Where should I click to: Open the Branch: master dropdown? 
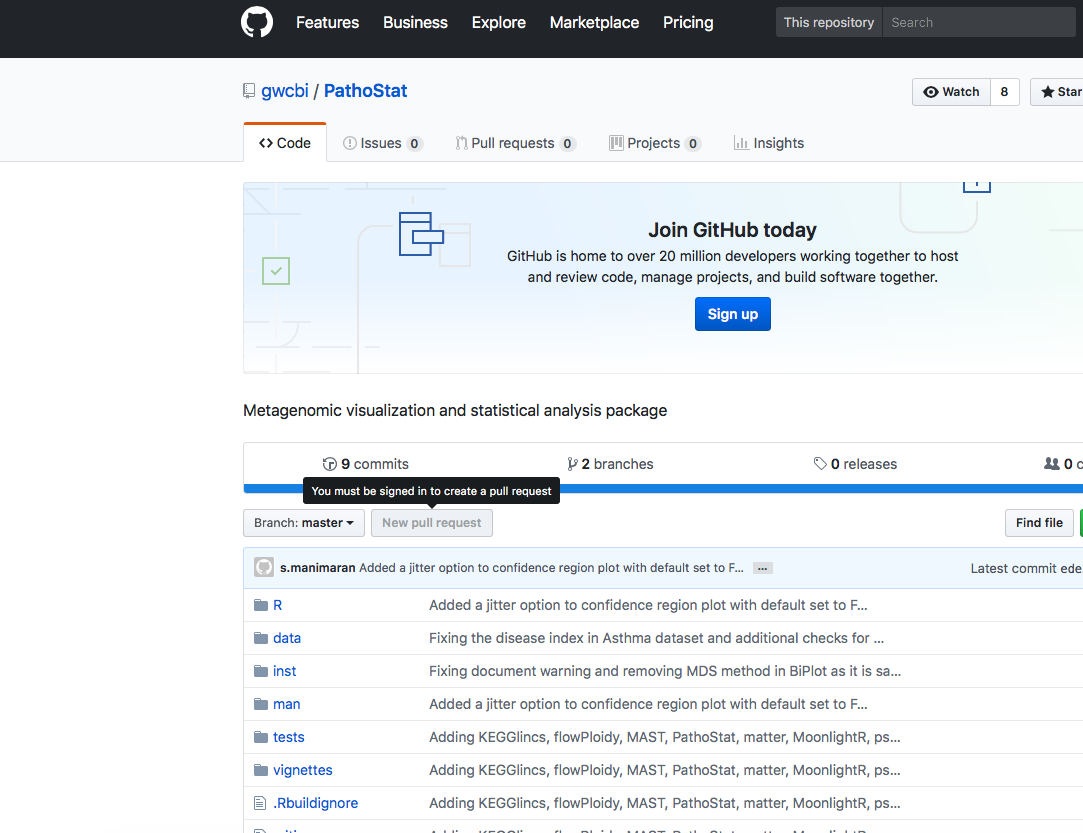(x=304, y=523)
